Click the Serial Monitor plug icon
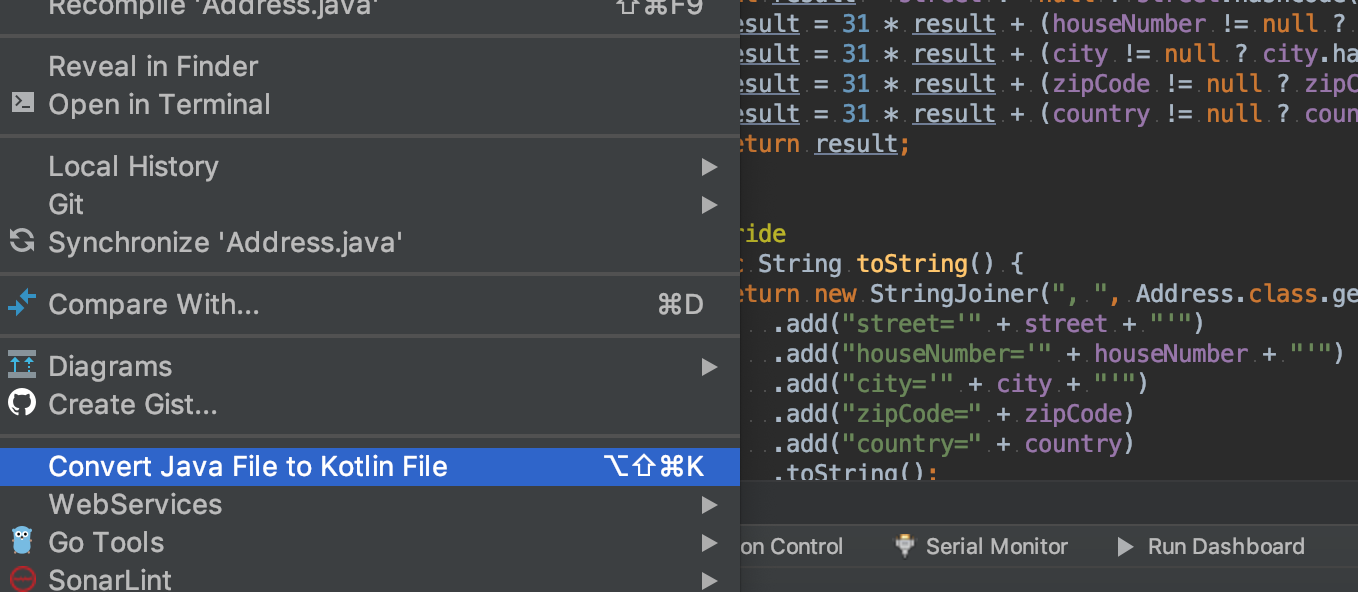This screenshot has height=592, width=1358. [x=906, y=546]
